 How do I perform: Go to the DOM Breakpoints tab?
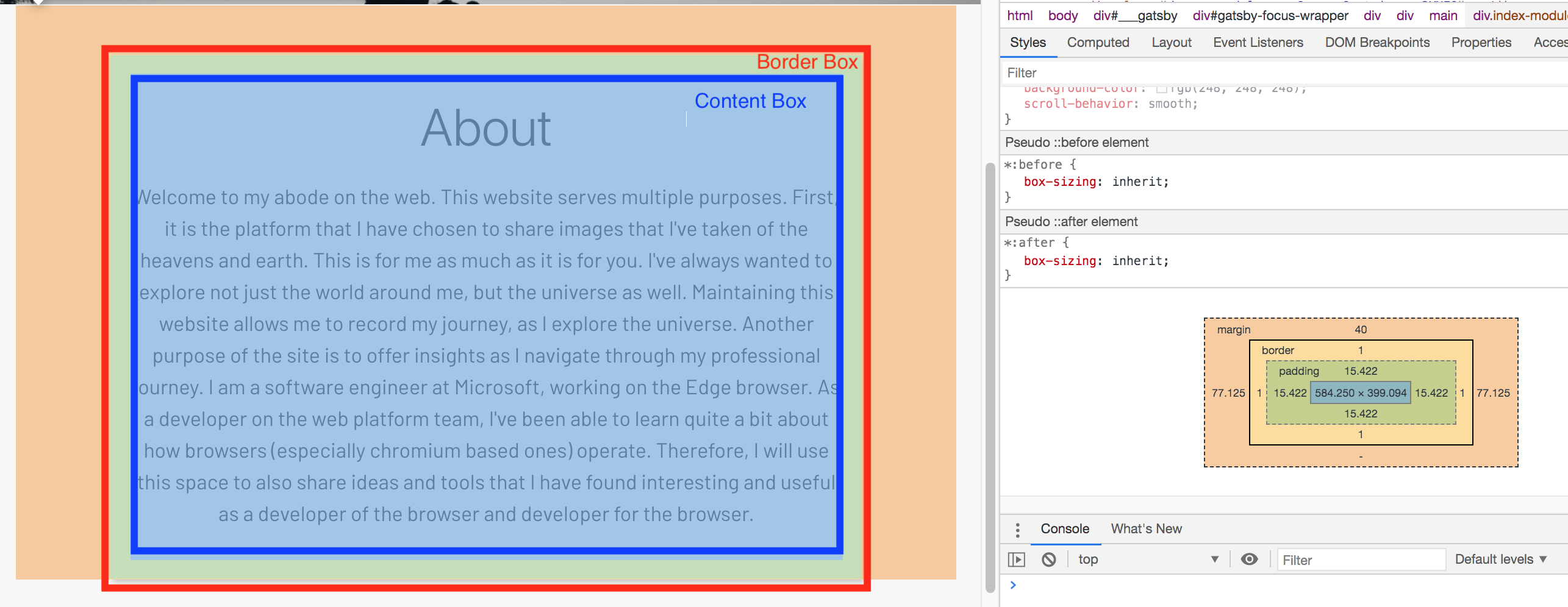[x=1377, y=43]
